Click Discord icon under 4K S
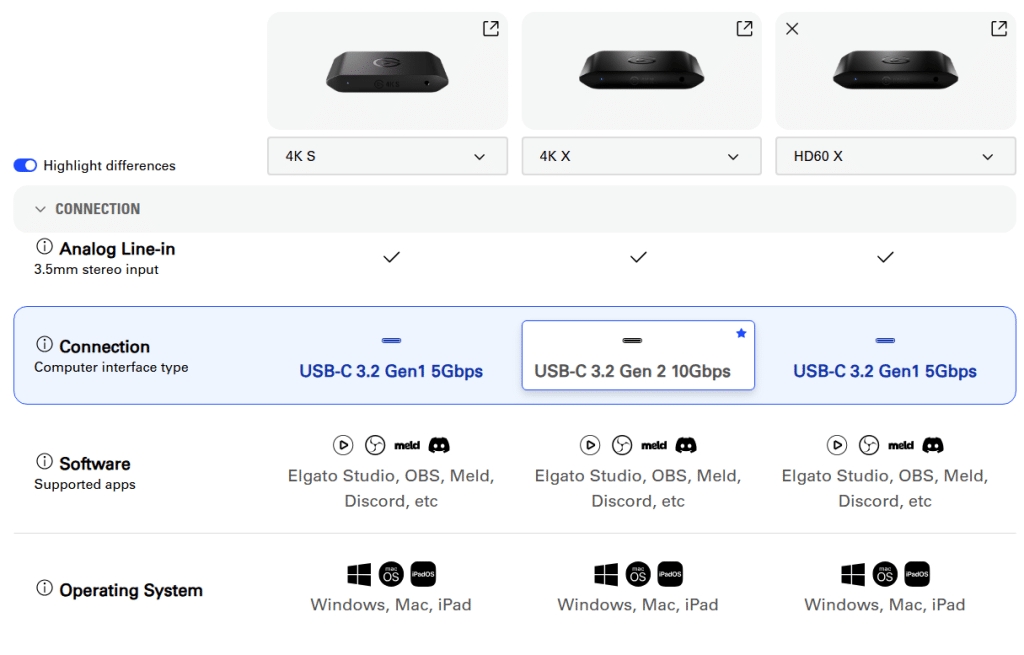Screen dimensions: 1024x655 click(x=439, y=445)
